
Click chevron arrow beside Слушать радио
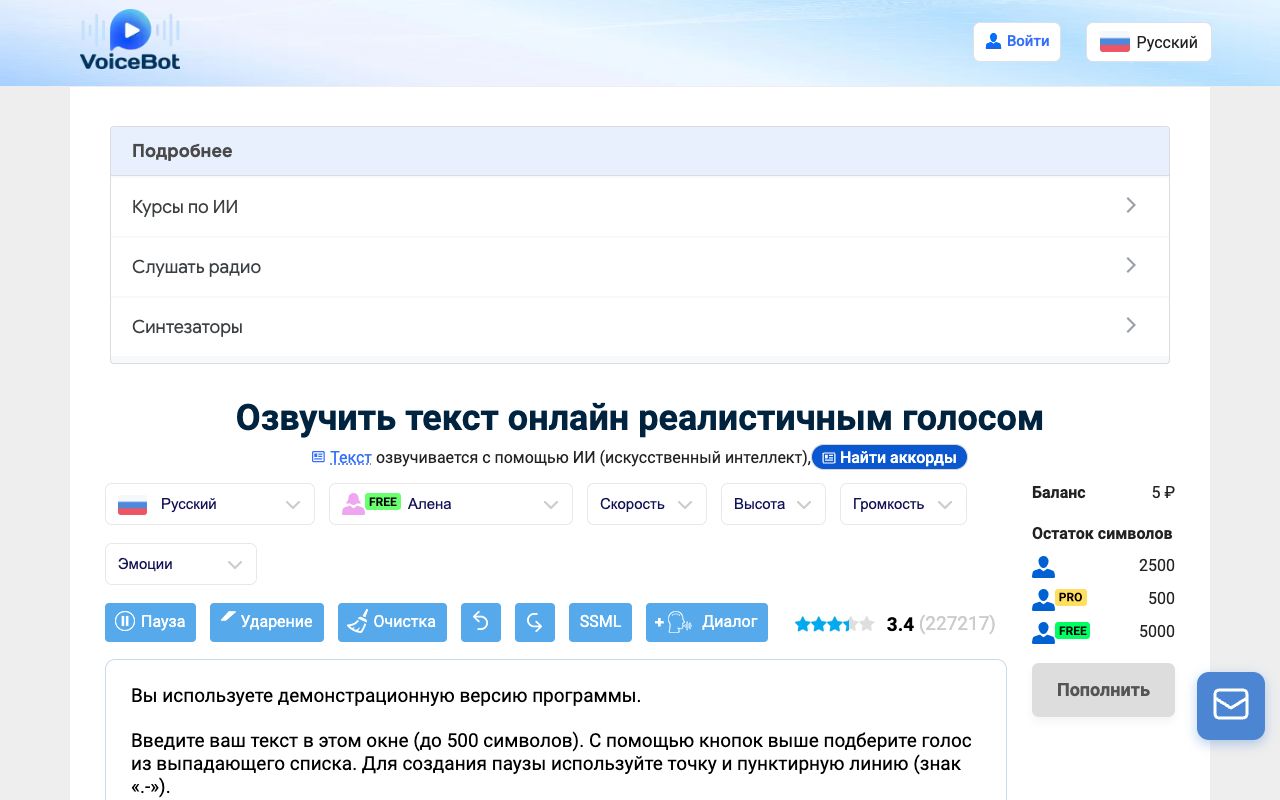point(1131,265)
